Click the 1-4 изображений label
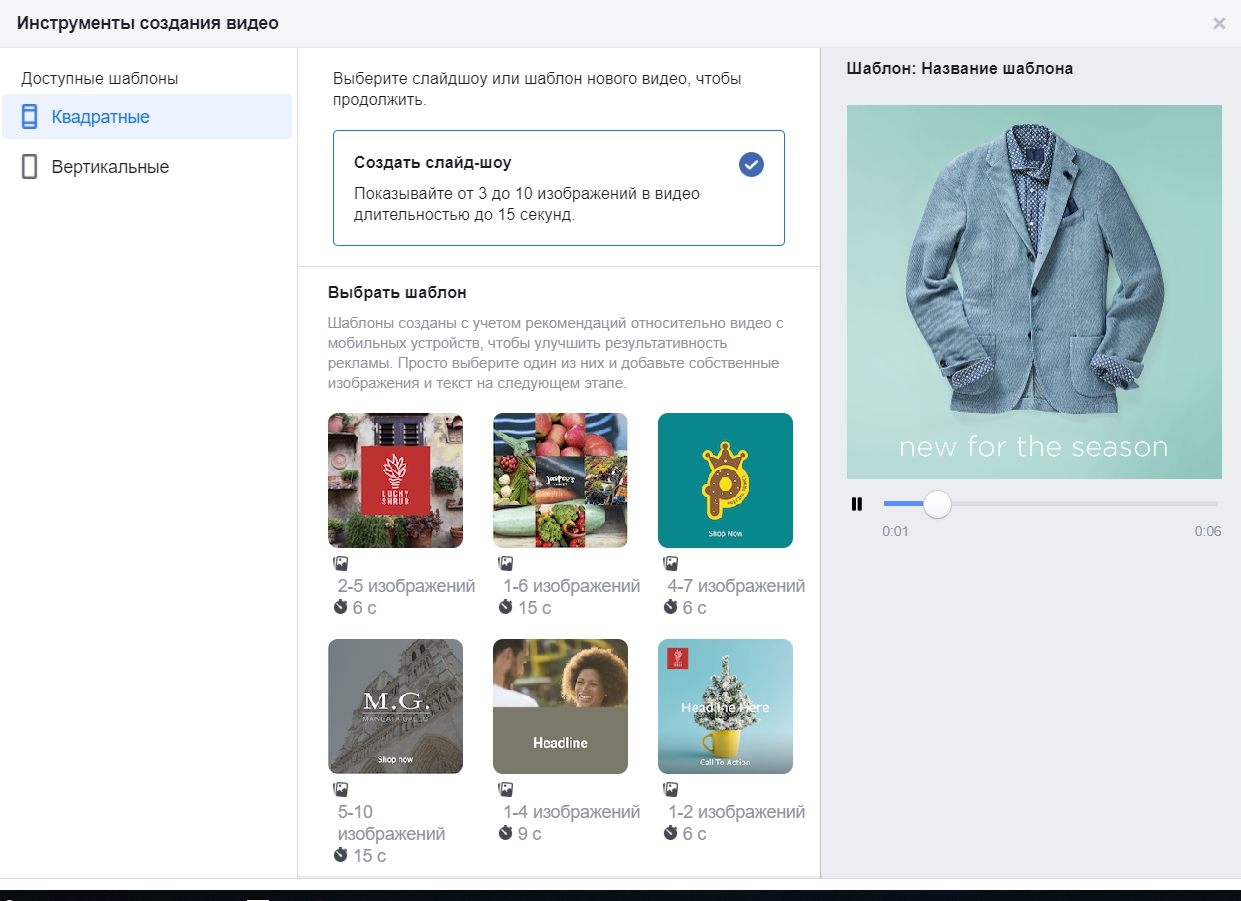Screen dimensions: 1241x901 tap(572, 812)
